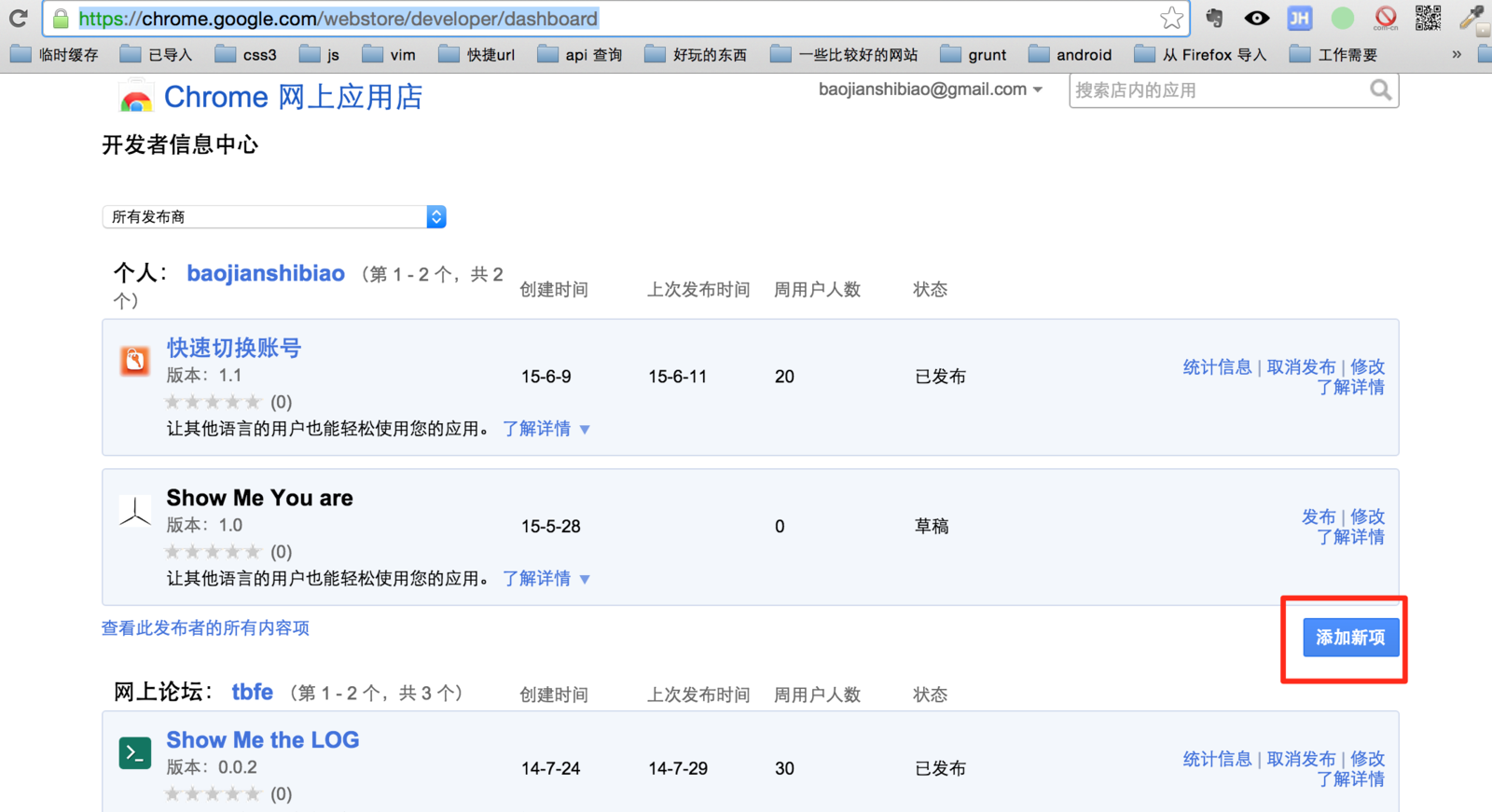Open the 已导入 bookmarks folder
This screenshot has width=1492, height=812.
coord(157,55)
